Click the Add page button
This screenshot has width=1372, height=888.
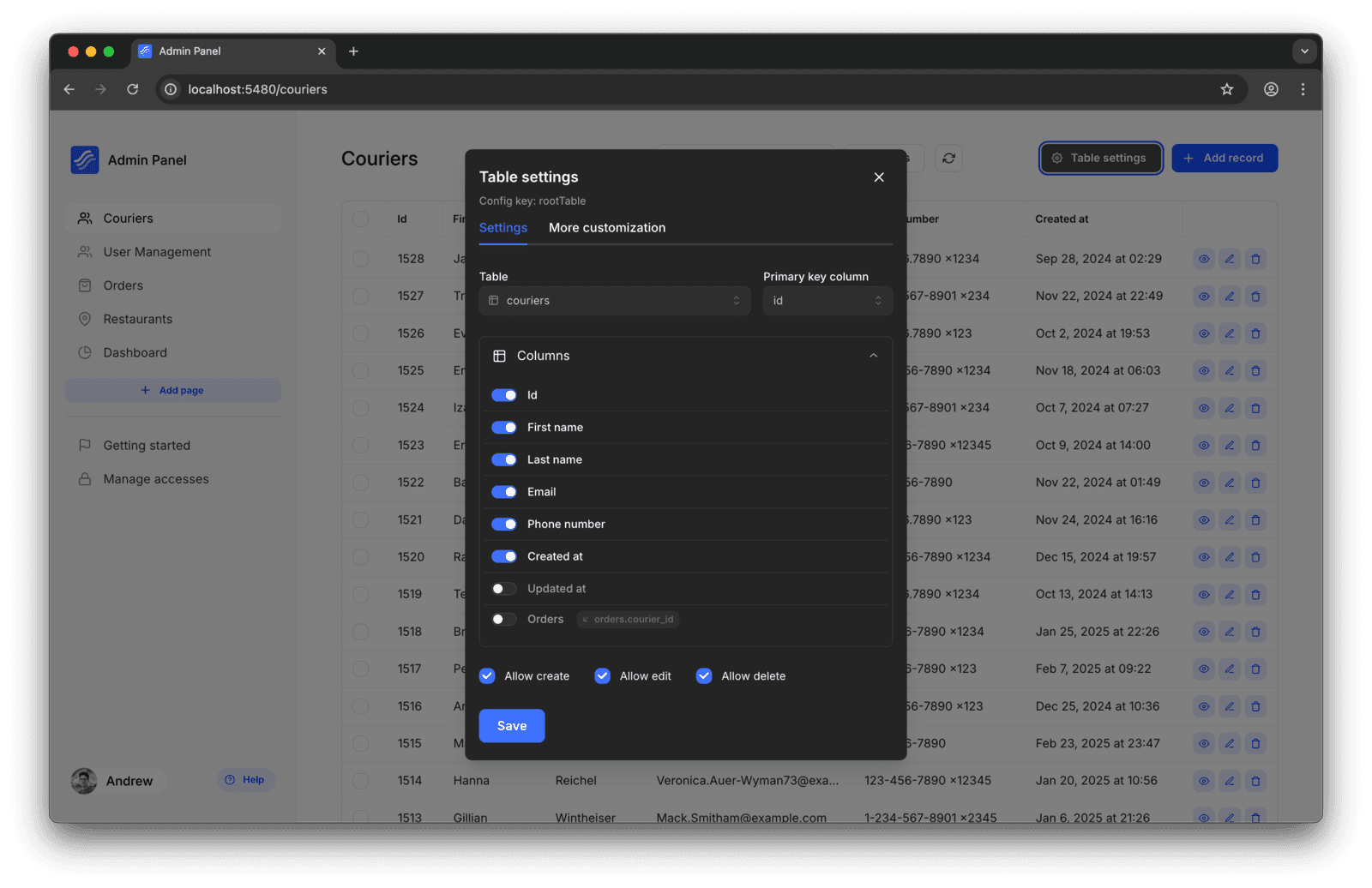pyautogui.click(x=173, y=391)
